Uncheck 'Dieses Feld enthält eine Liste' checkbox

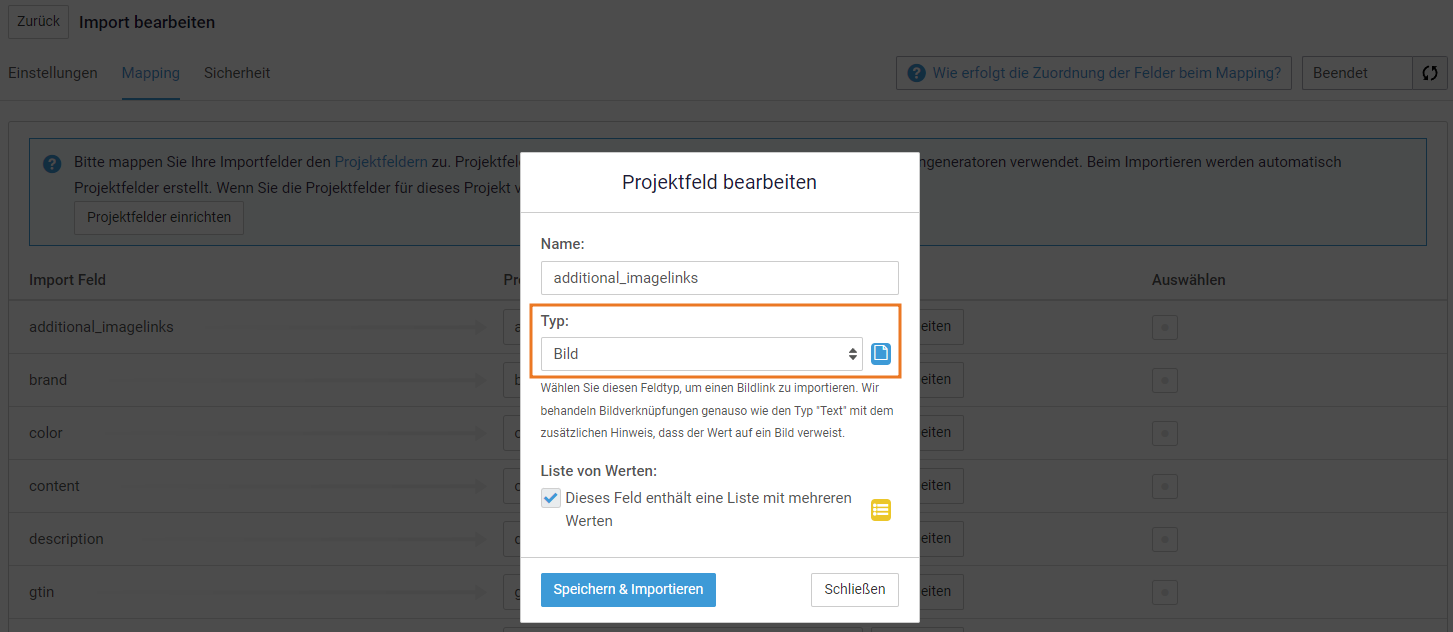551,498
